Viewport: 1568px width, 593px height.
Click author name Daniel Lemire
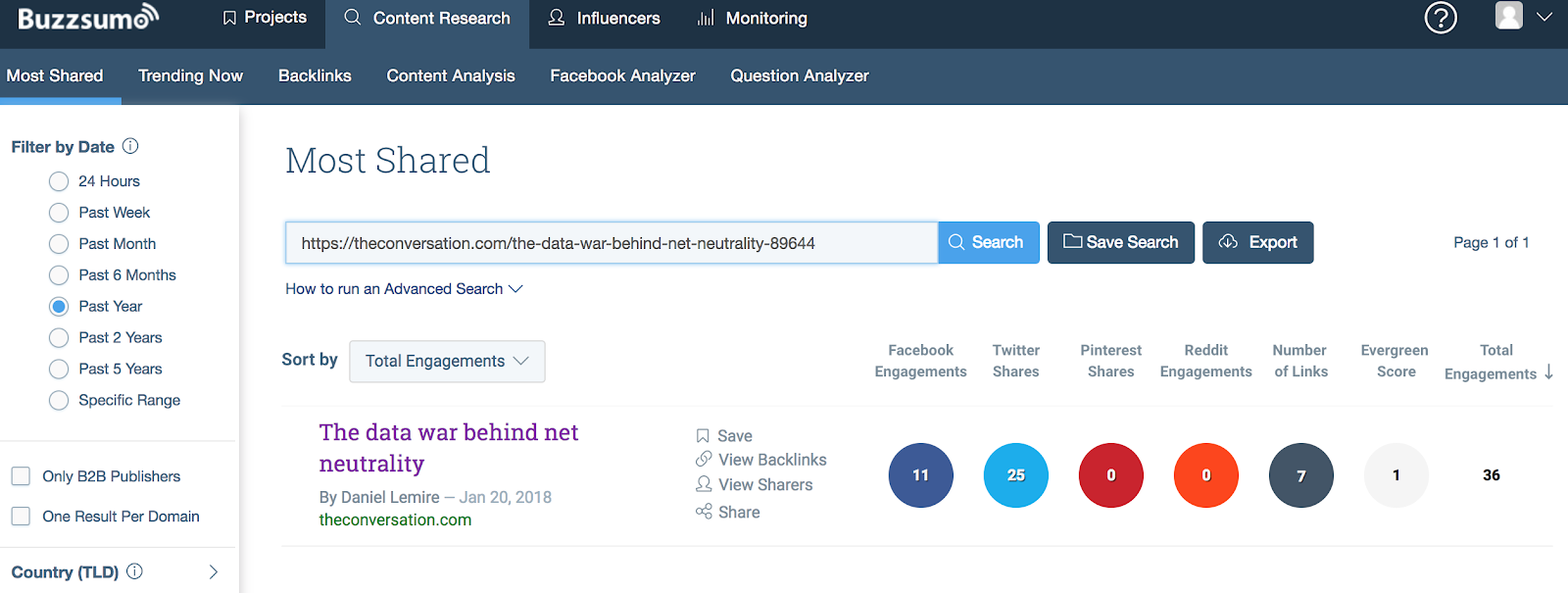[390, 497]
